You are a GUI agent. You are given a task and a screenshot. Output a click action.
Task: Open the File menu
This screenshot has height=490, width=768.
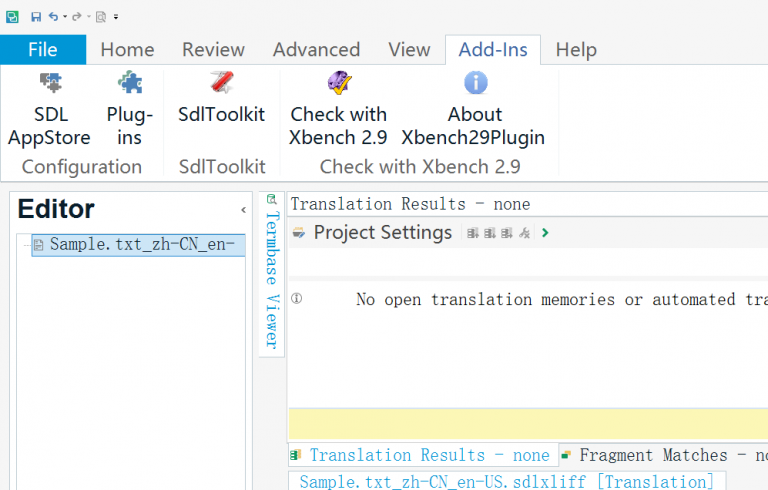click(43, 49)
